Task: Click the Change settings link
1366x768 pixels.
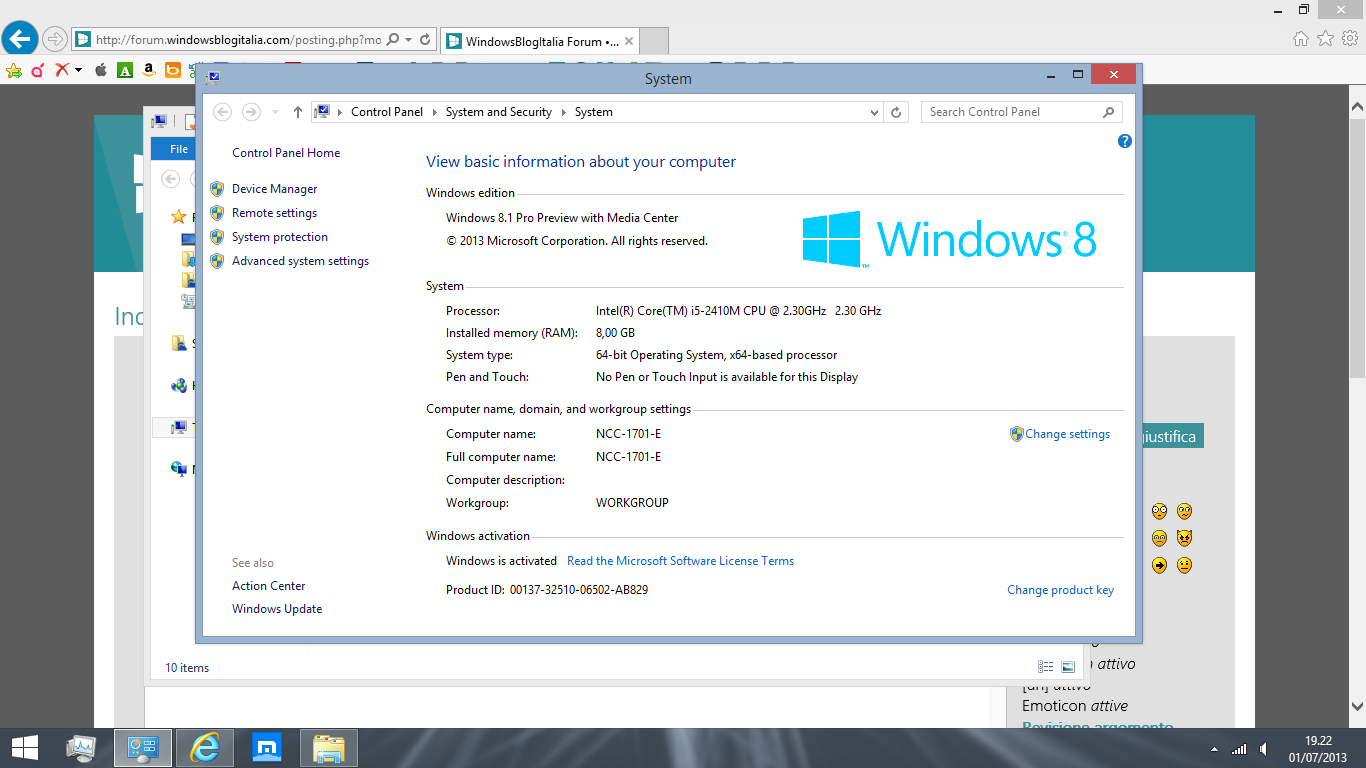Action: [1067, 434]
